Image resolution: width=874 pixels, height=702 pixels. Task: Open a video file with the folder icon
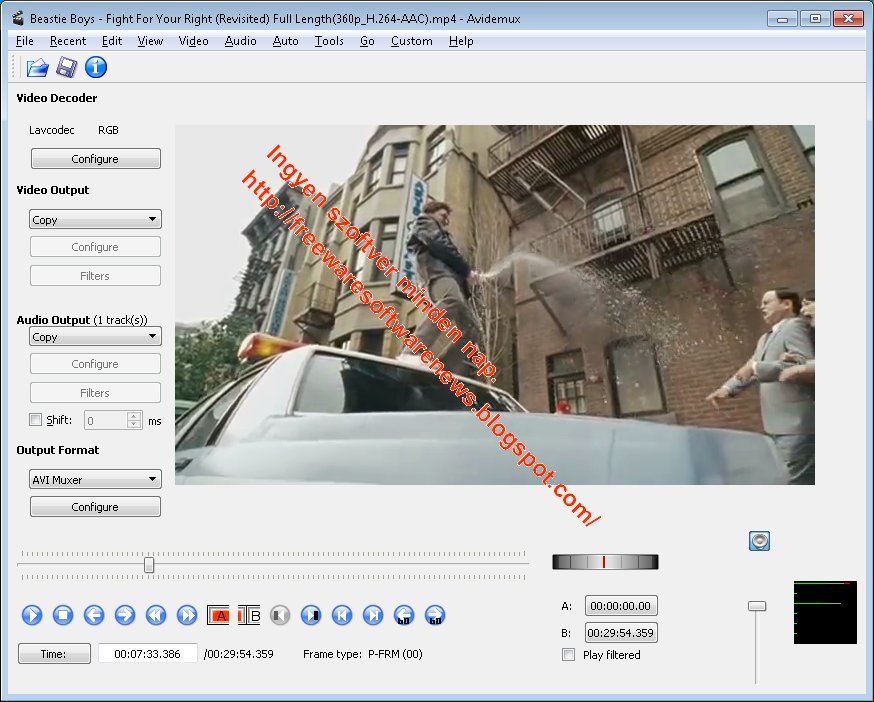tap(37, 67)
